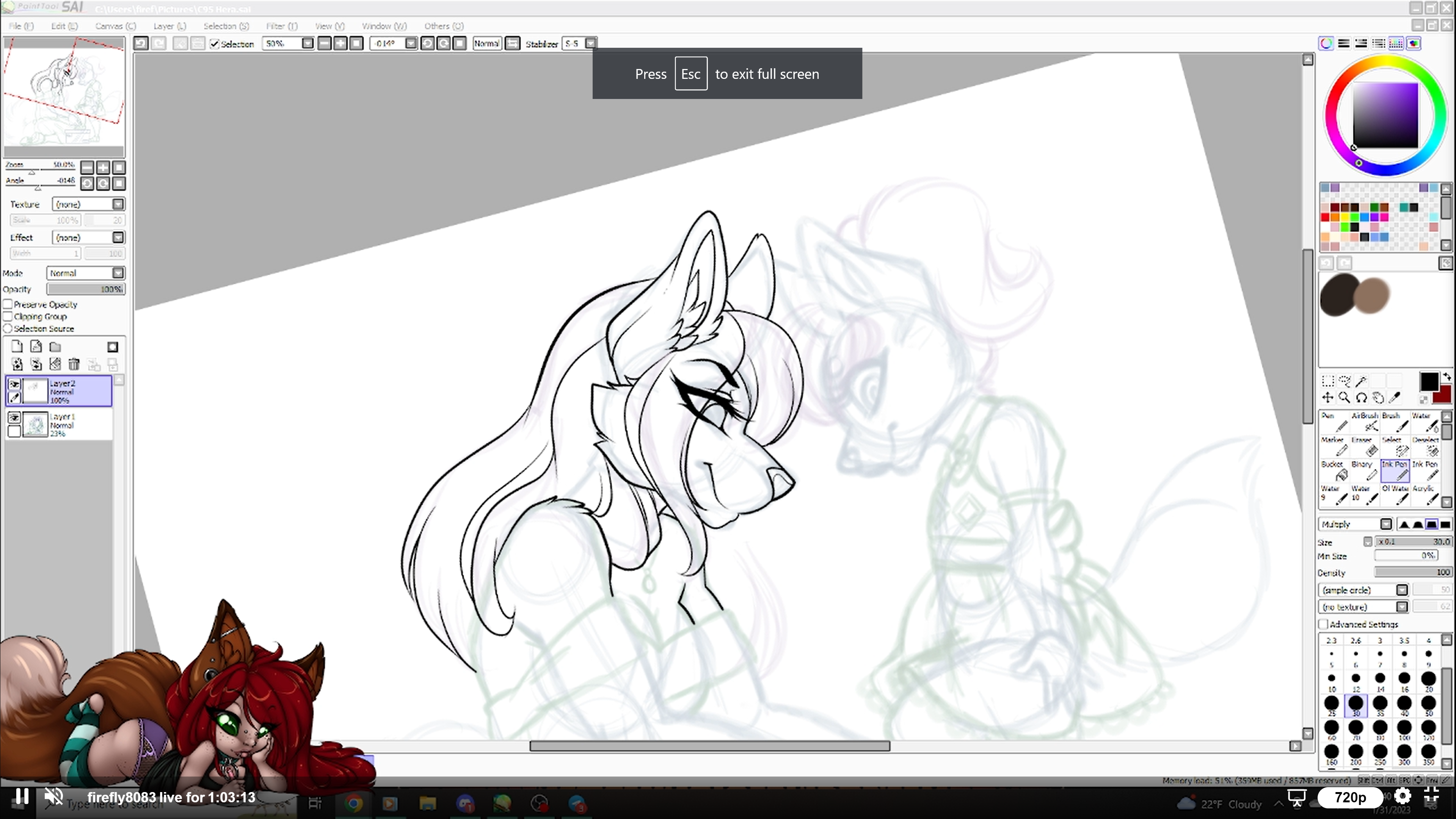Open the Stabilizer dropdown
1456x819 pixels.
pos(591,44)
